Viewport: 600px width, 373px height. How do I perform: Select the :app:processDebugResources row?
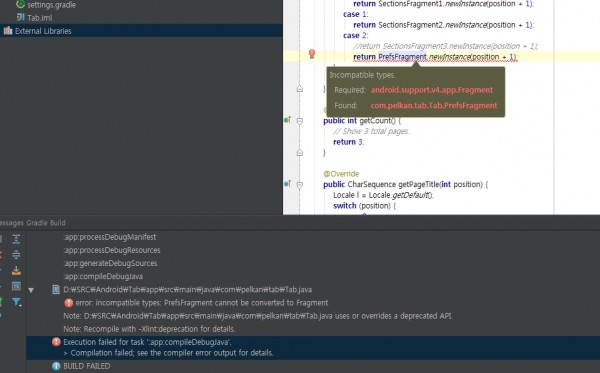112,250
